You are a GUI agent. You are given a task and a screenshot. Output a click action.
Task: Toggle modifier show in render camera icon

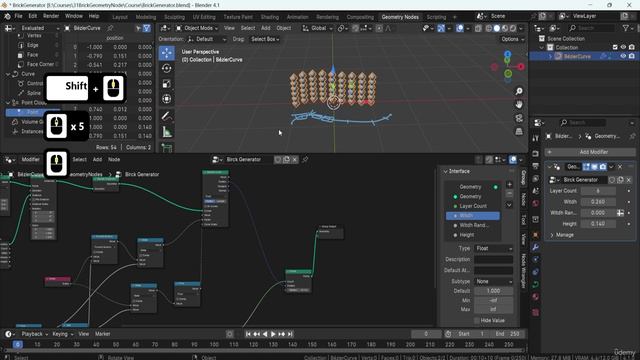tap(602, 167)
